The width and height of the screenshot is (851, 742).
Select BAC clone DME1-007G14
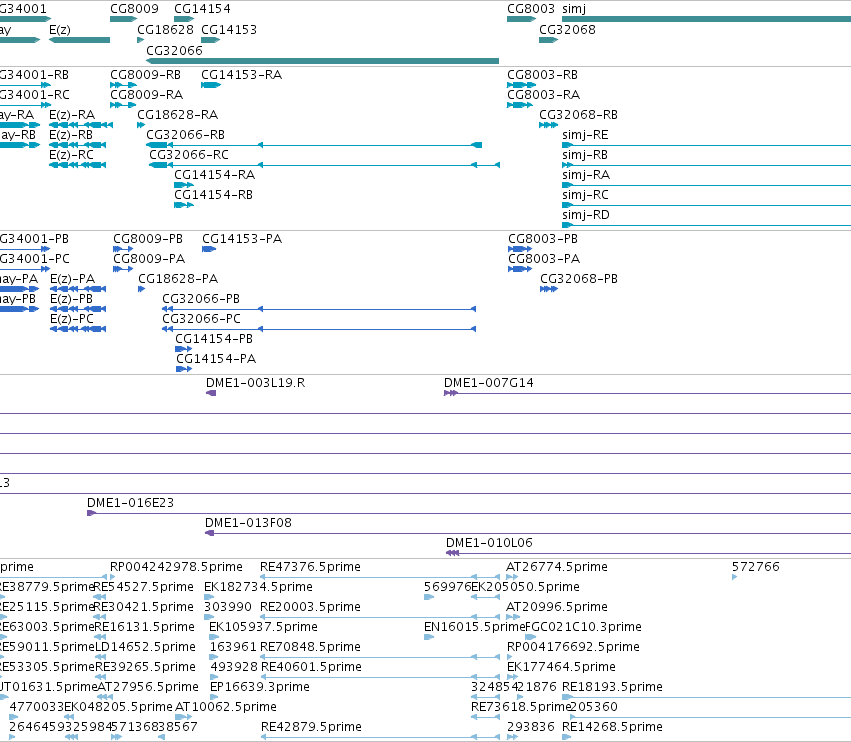coord(647,393)
